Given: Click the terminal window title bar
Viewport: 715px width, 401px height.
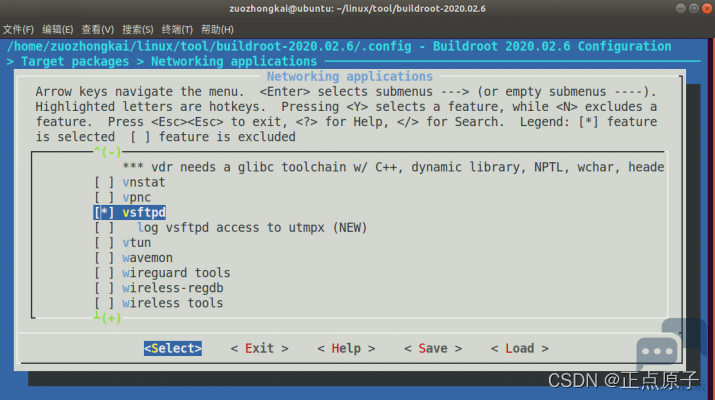Looking at the screenshot, I should pos(358,9).
